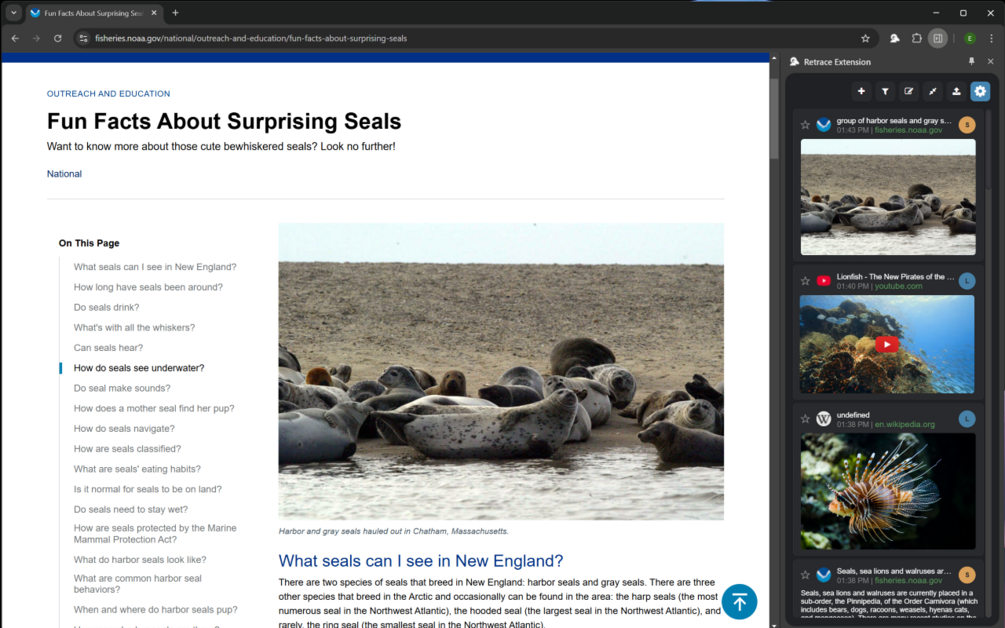
Task: Star the undefined Wikipedia entry
Action: tap(805, 419)
